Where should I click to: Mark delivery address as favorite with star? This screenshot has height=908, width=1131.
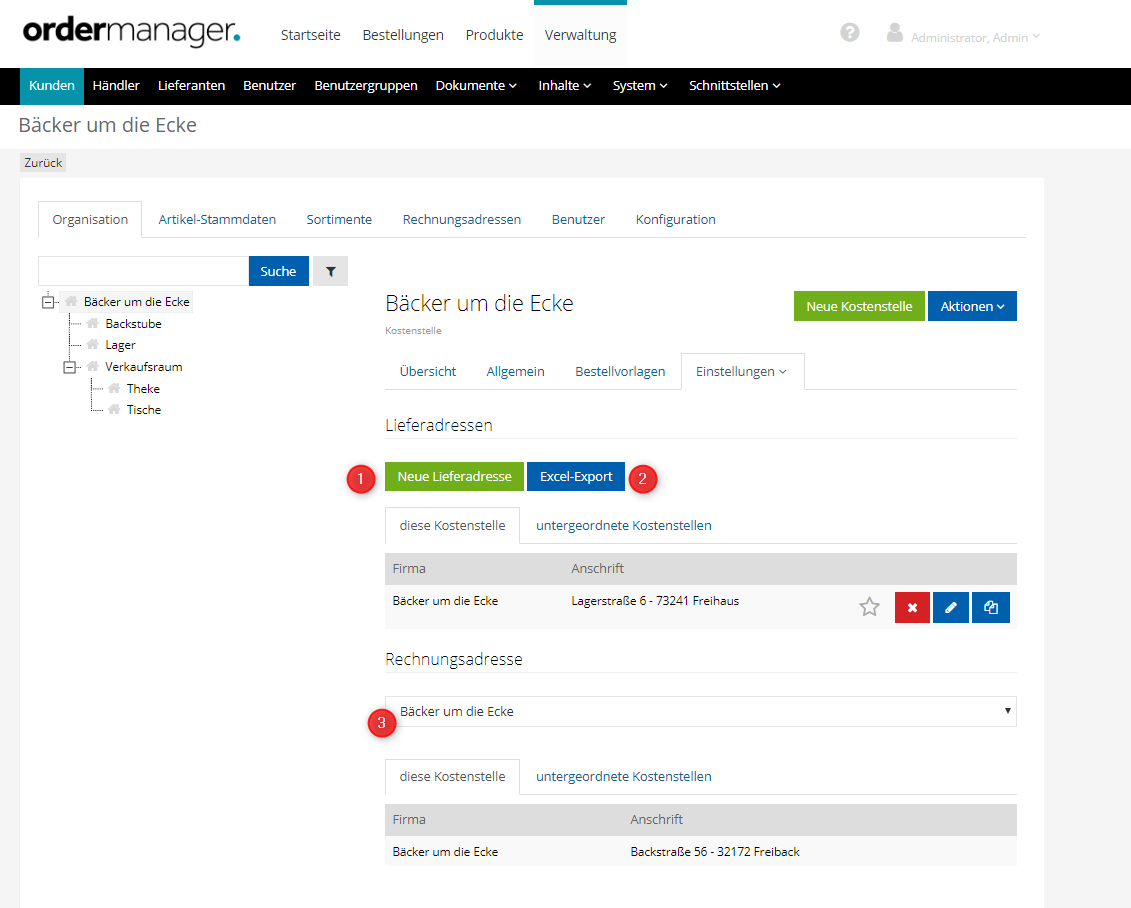(x=869, y=607)
